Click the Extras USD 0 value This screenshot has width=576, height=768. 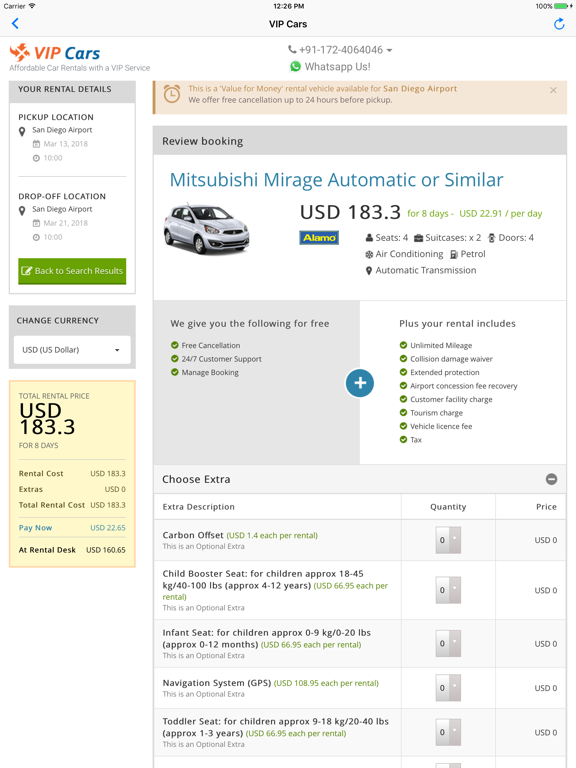coord(115,489)
